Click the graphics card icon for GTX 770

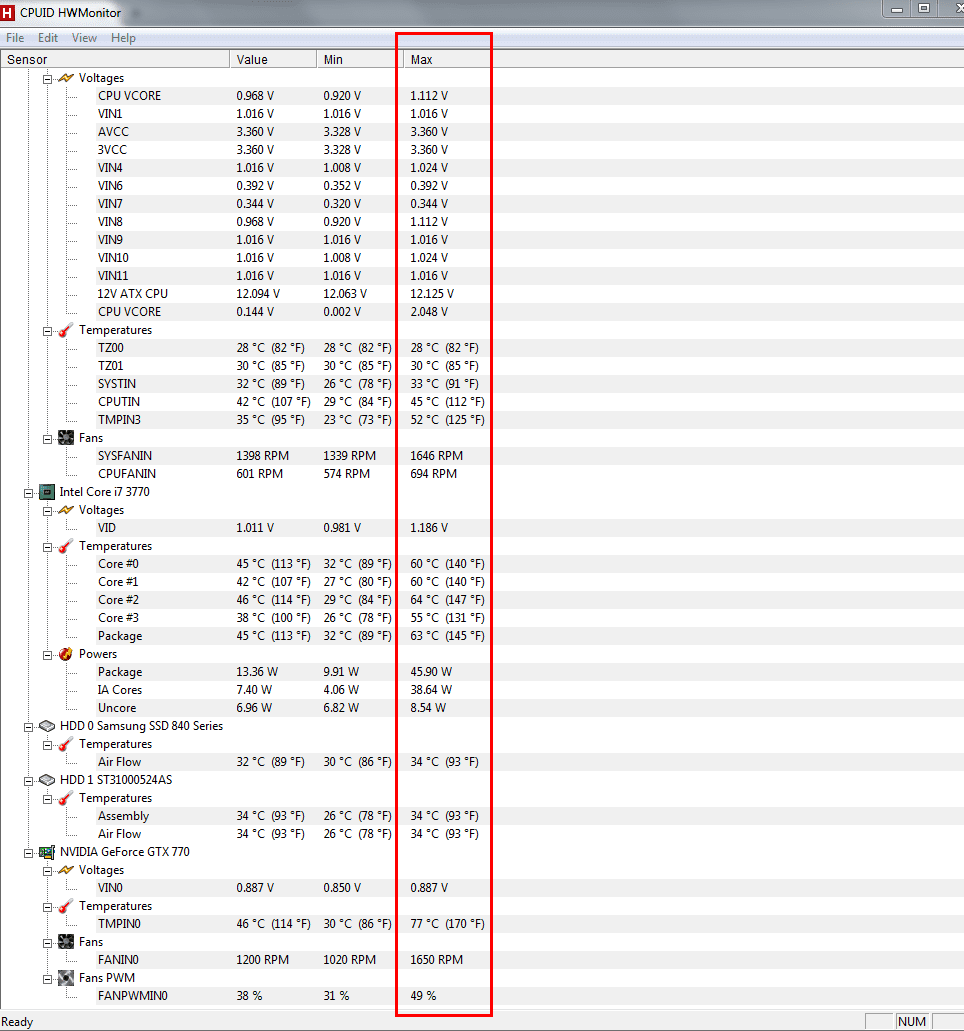tap(47, 852)
